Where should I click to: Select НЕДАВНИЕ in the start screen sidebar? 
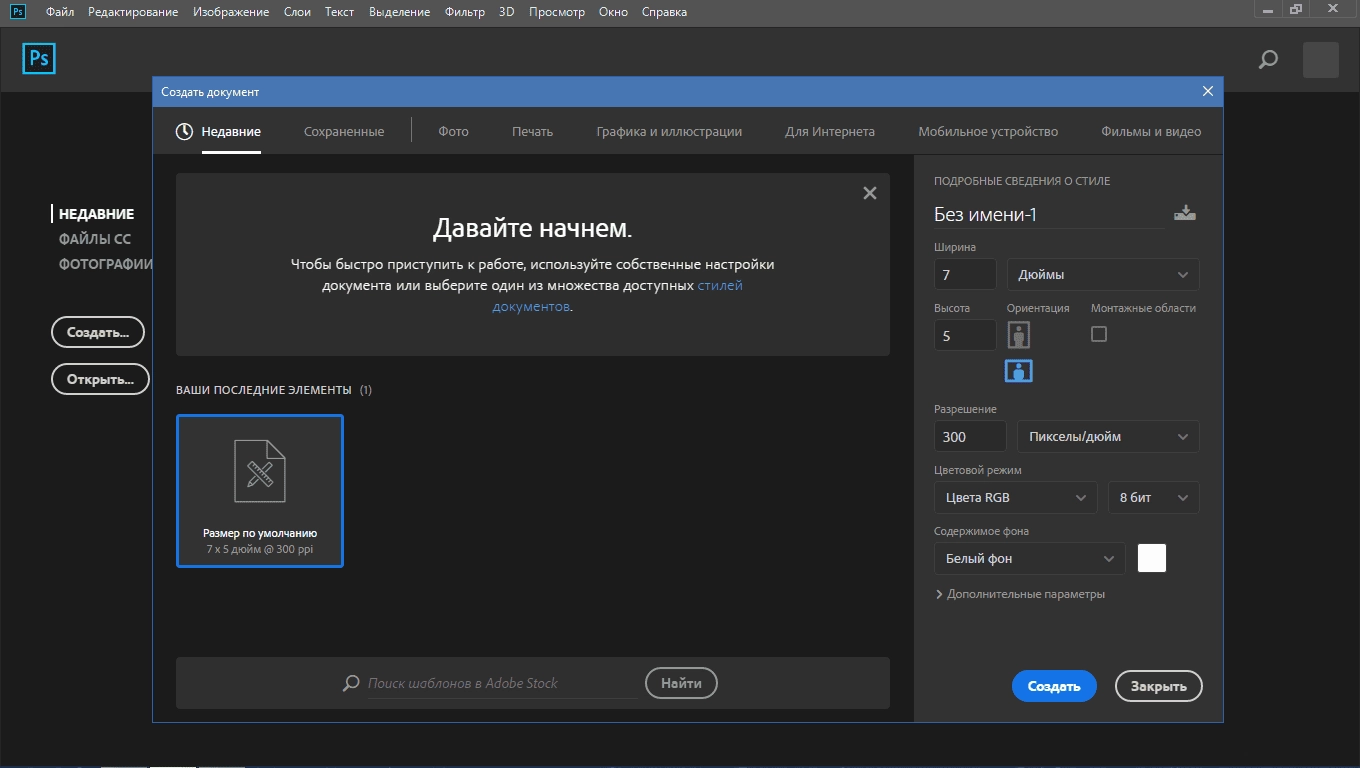pos(96,214)
